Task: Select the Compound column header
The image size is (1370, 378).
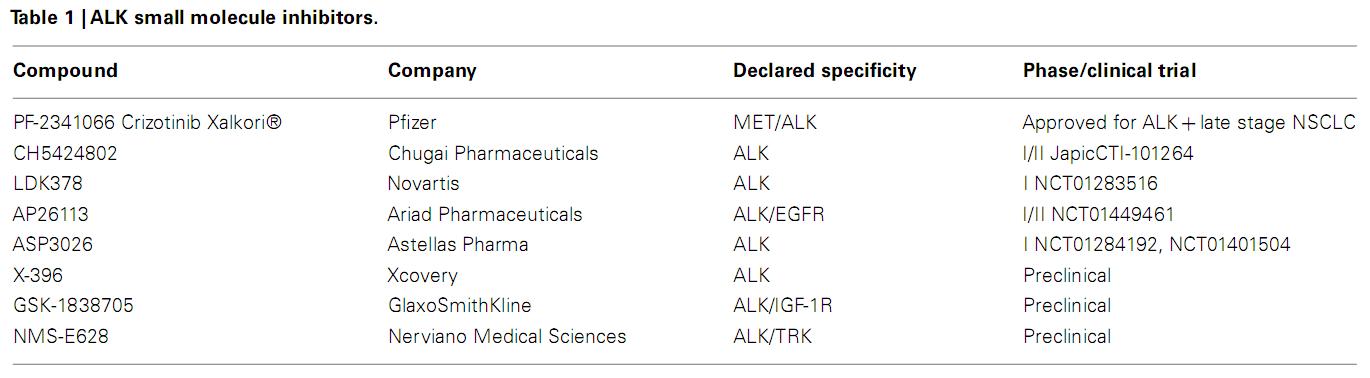Action: pyautogui.click(x=65, y=71)
